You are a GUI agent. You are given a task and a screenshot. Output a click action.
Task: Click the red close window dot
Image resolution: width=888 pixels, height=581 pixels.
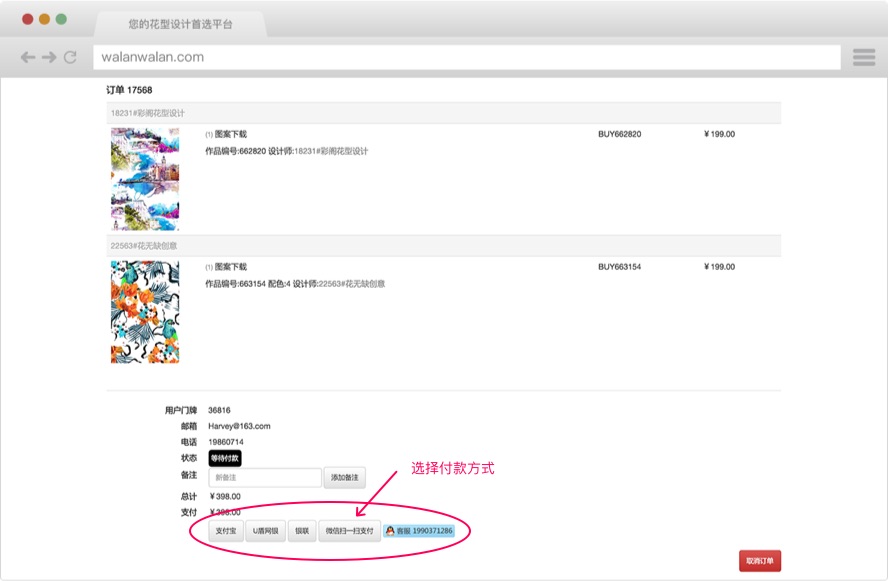click(x=28, y=19)
